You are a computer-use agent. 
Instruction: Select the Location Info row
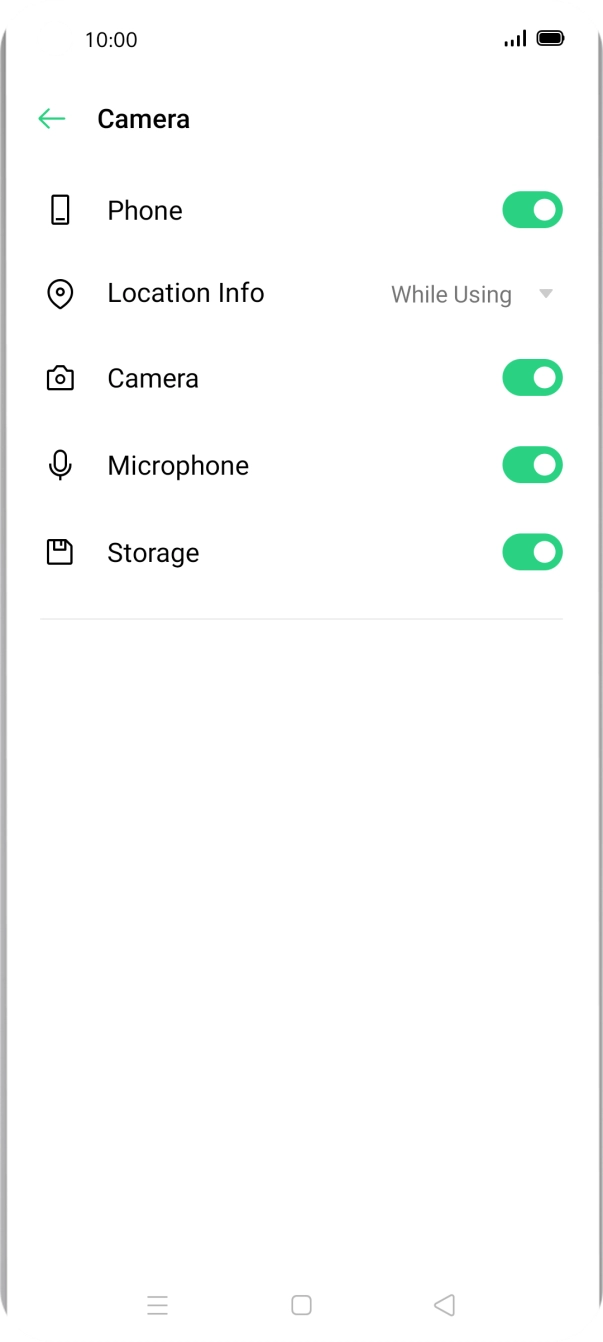click(185, 293)
